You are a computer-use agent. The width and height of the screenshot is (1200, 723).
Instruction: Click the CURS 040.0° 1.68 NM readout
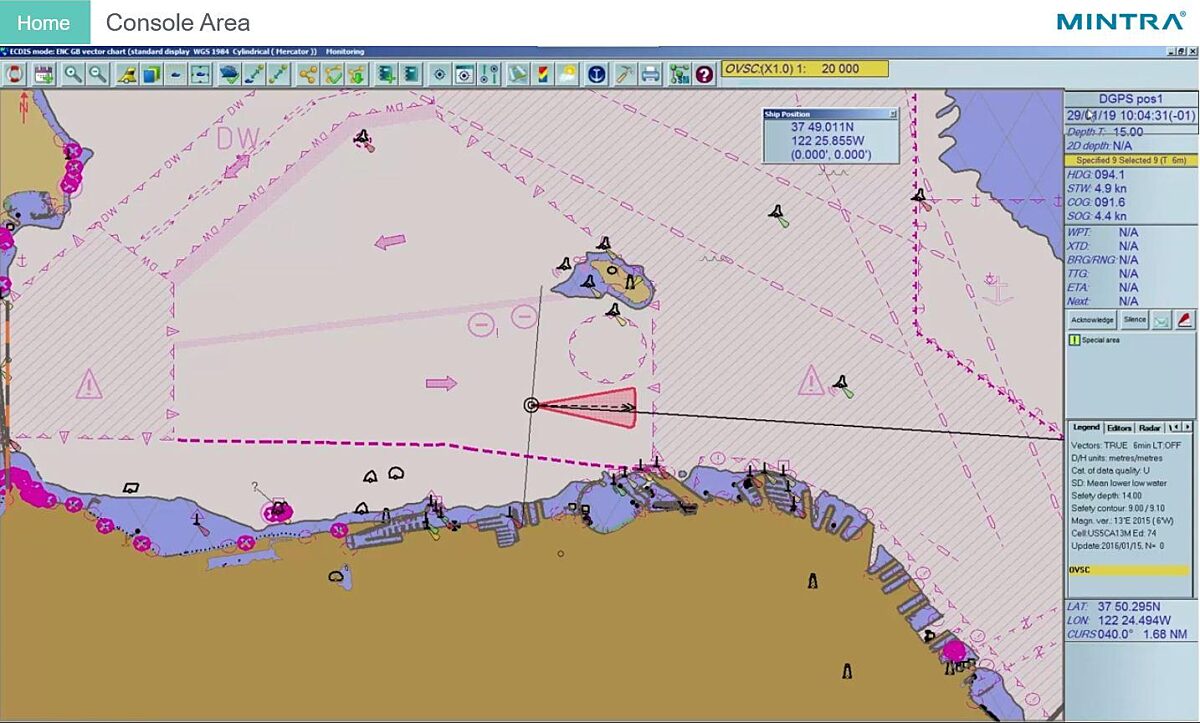click(1127, 634)
